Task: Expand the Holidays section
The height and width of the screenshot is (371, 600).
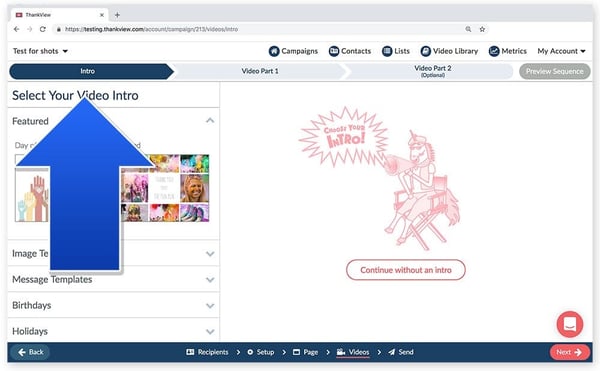Action: pos(113,331)
